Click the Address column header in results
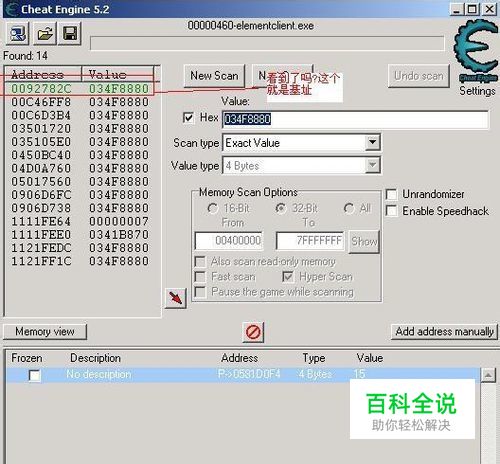Viewport: 500px width, 464px height. pos(43,75)
